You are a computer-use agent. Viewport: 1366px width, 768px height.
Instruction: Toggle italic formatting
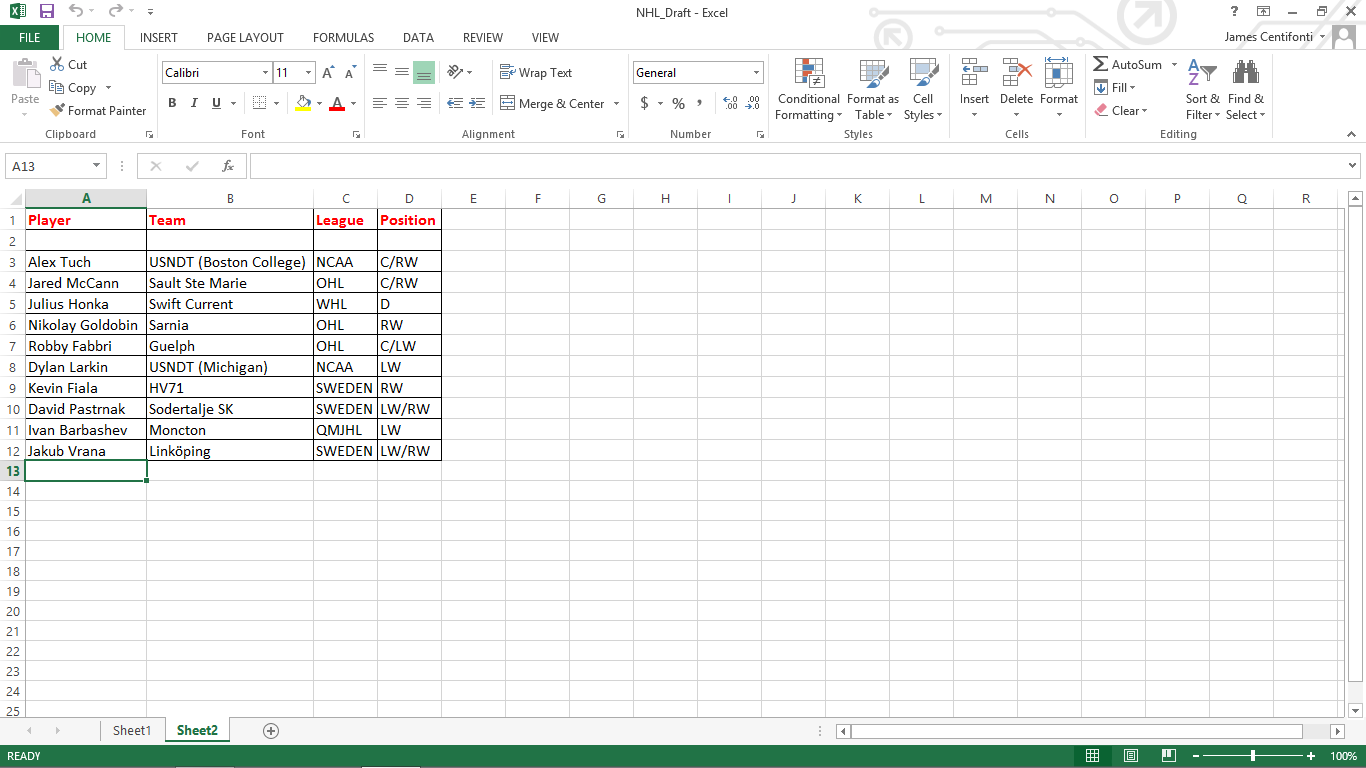pyautogui.click(x=193, y=103)
